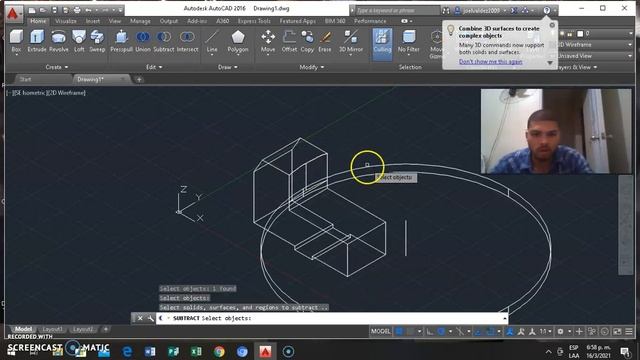The height and width of the screenshot is (360, 640).
Task: Start the Presspull command
Action: (x=121, y=41)
